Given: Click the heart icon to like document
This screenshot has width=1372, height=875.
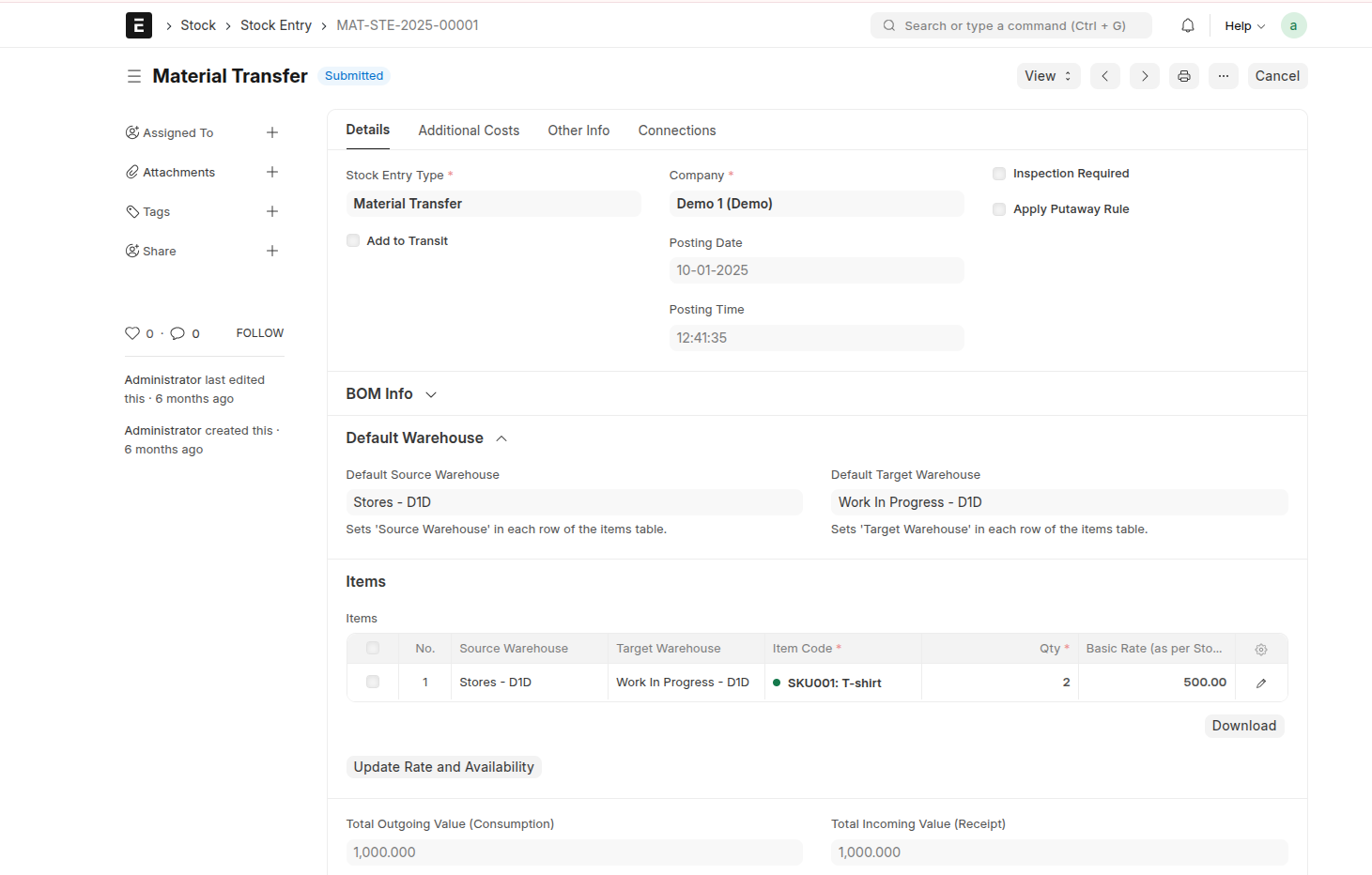Looking at the screenshot, I should click(132, 332).
